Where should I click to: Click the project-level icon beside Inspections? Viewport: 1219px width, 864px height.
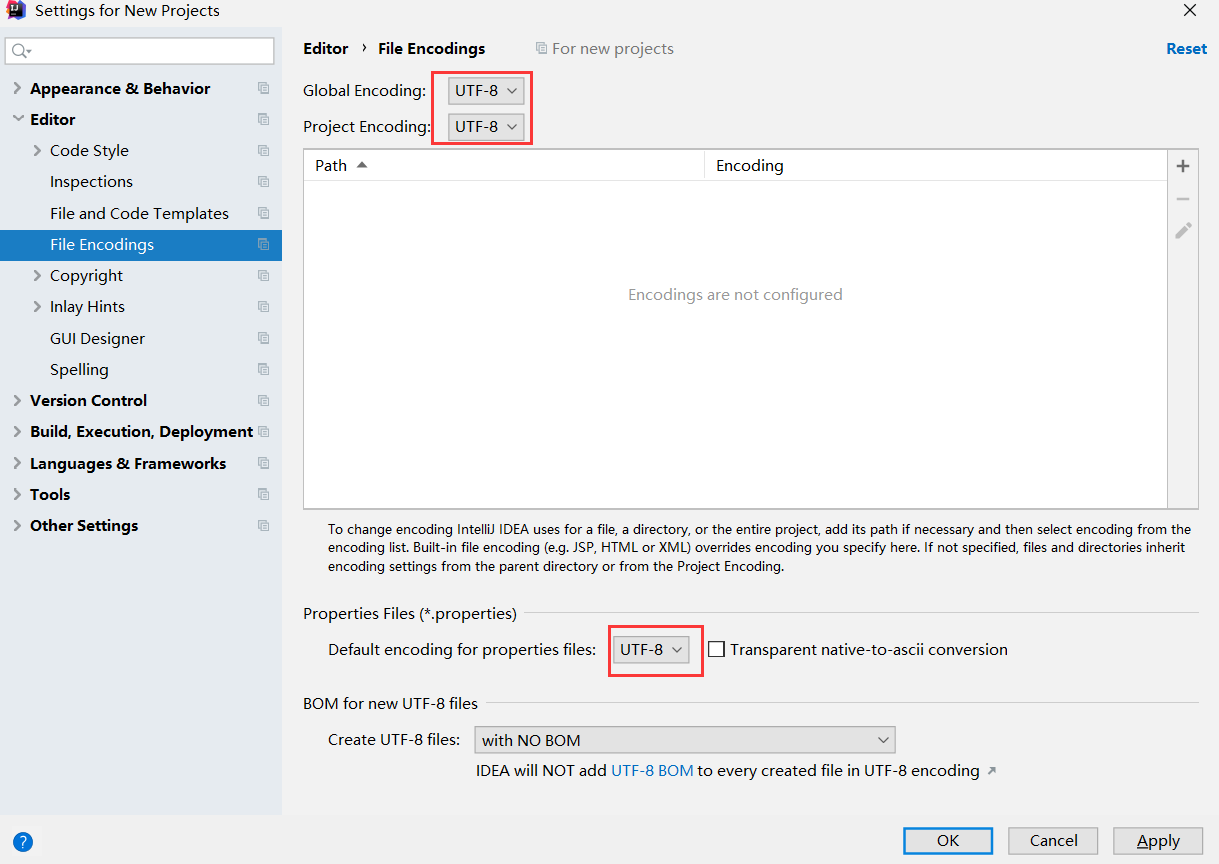point(263,181)
